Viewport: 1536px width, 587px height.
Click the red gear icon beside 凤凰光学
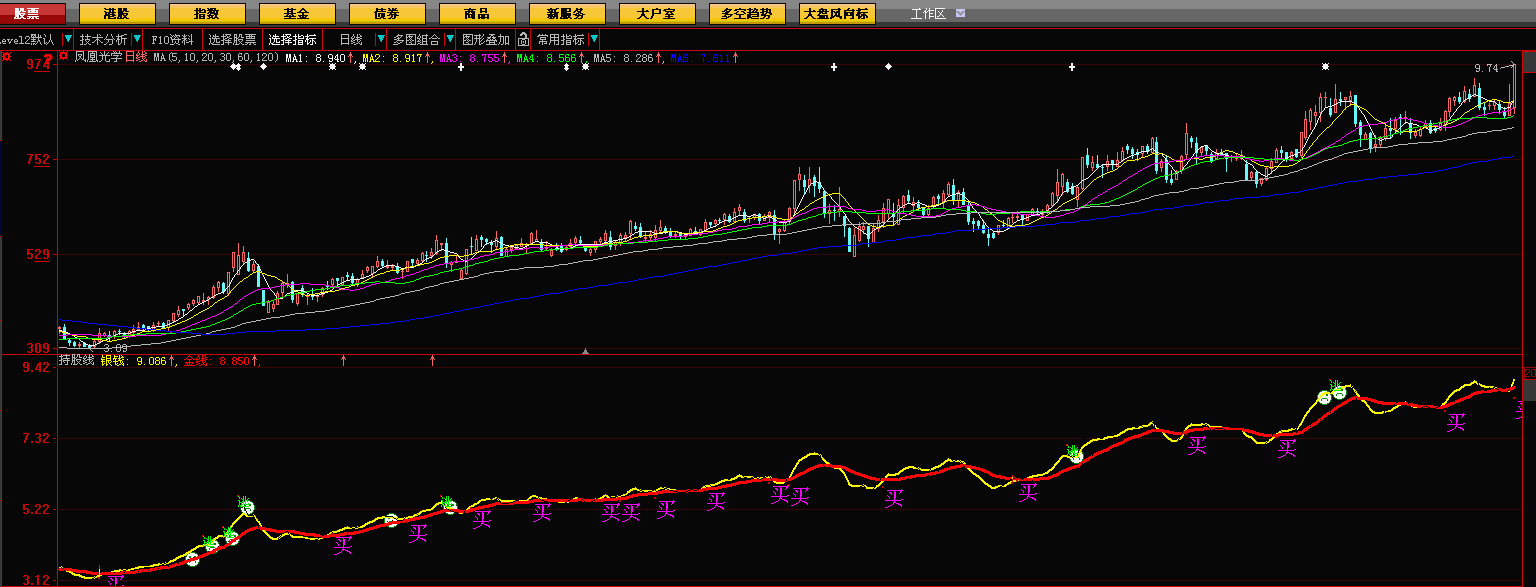[x=64, y=57]
